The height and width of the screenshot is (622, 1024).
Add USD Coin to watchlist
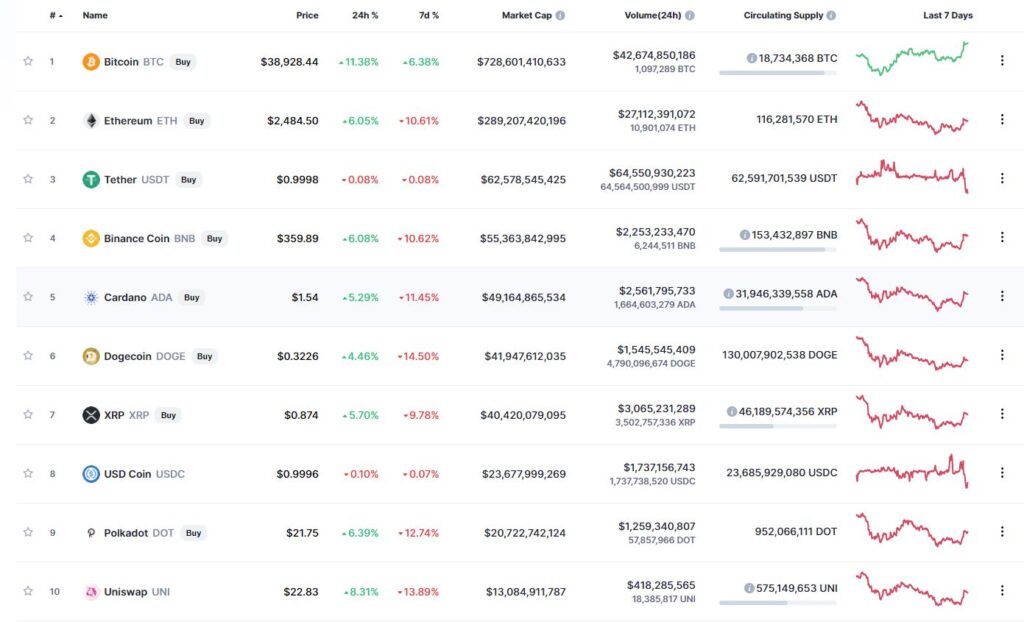tap(28, 472)
